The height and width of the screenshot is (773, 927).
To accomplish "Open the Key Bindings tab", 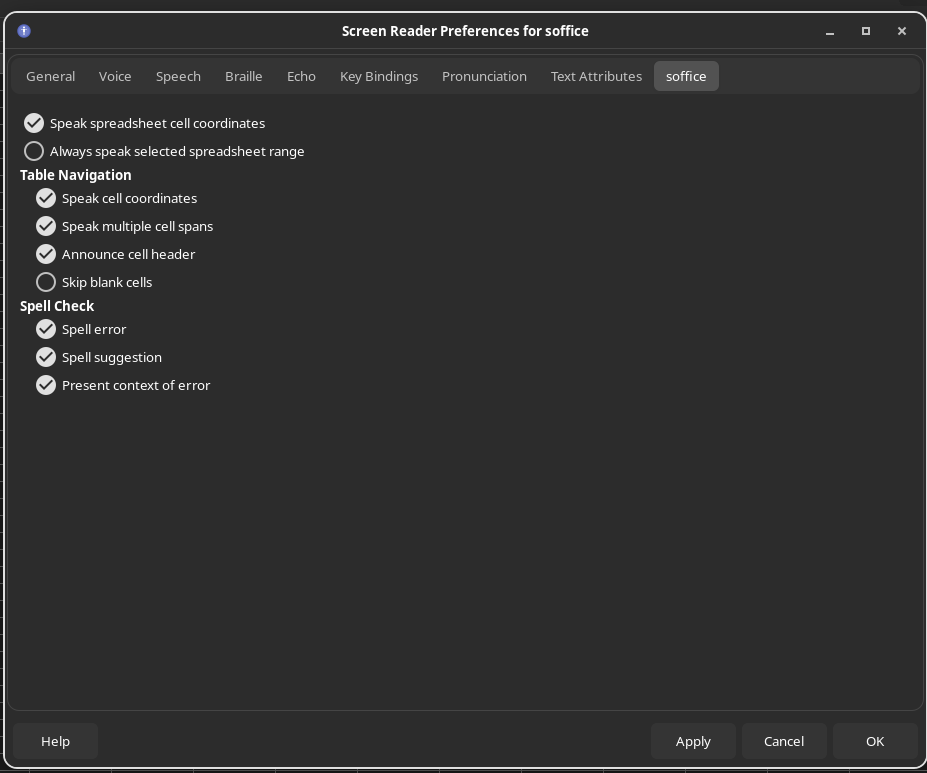I will [379, 76].
